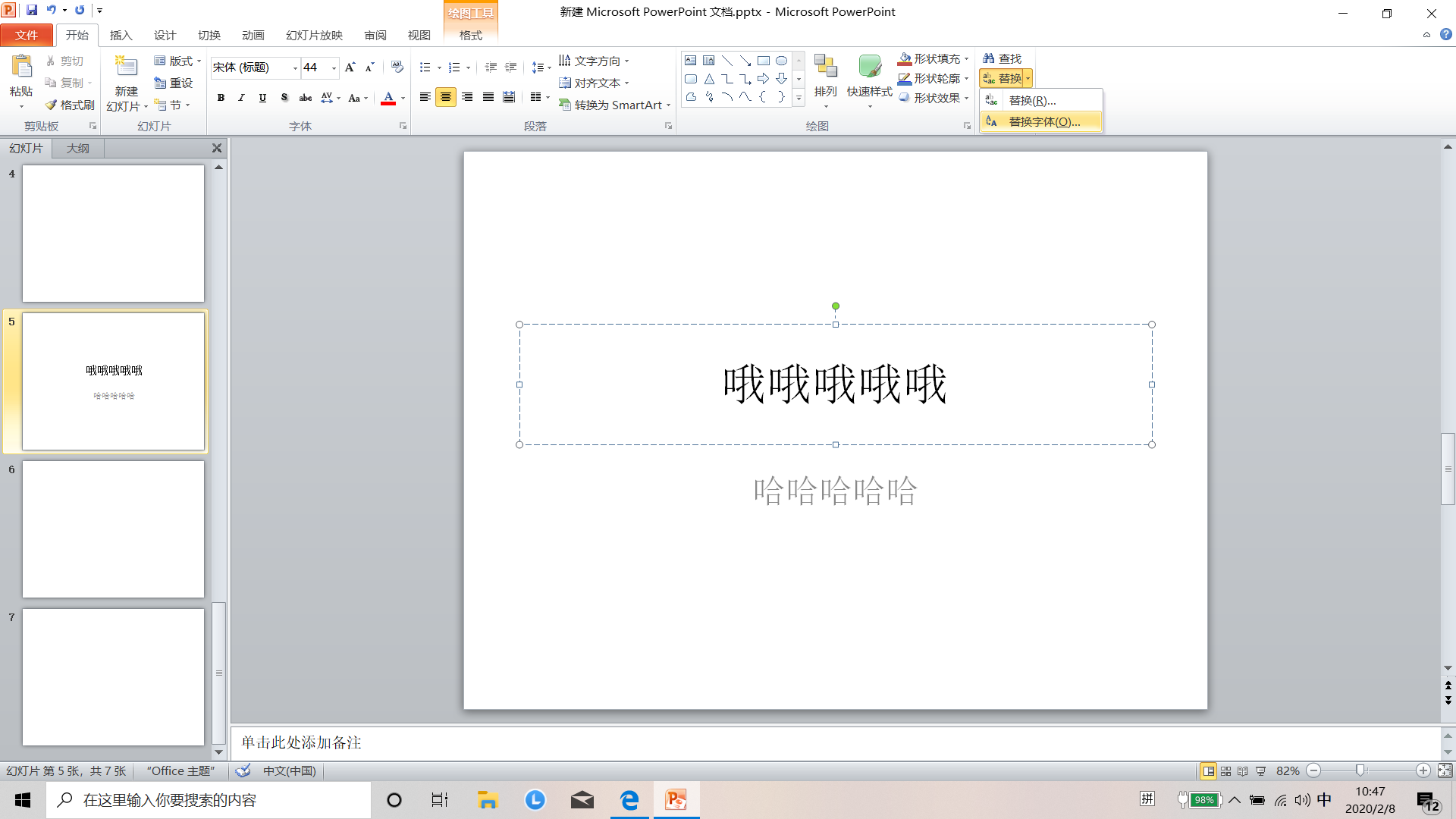The image size is (1456, 819).
Task: Toggle Bold formatting
Action: click(221, 97)
